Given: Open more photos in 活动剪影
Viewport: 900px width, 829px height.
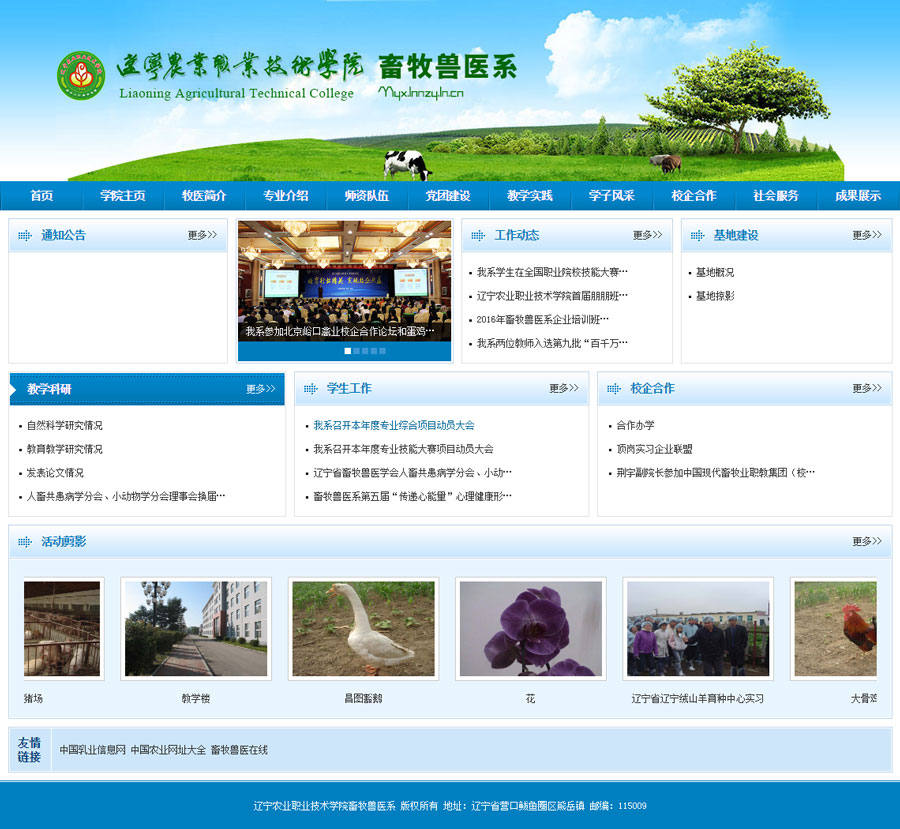Looking at the screenshot, I should point(866,542).
